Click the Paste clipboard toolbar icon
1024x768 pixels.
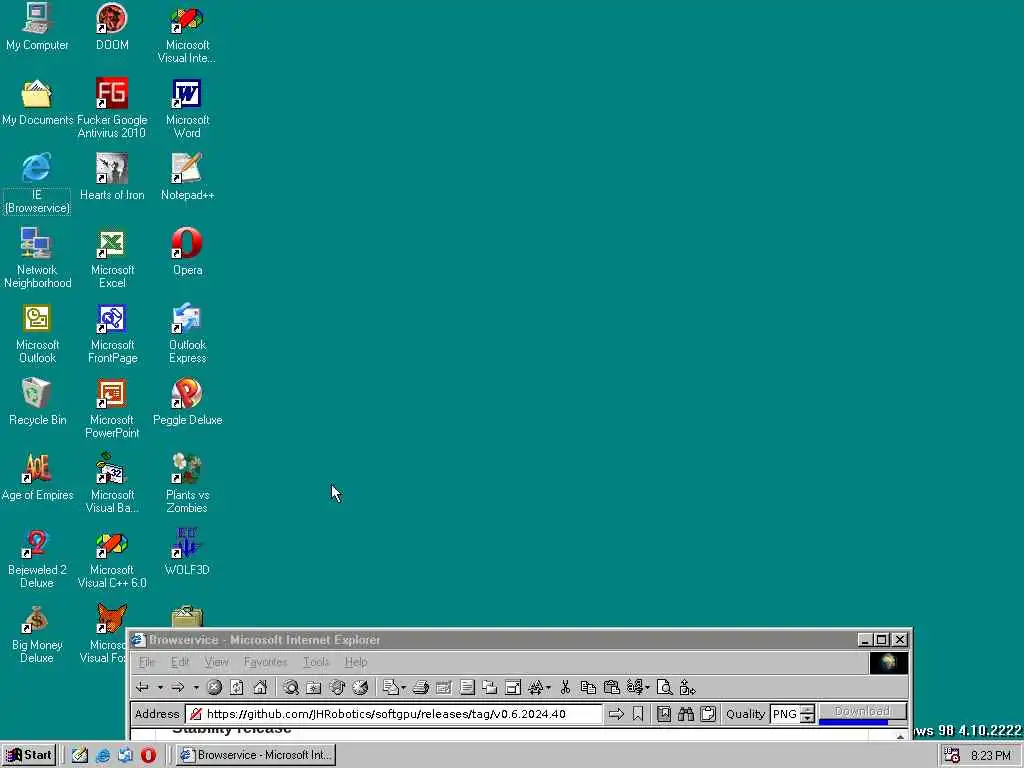(x=611, y=687)
